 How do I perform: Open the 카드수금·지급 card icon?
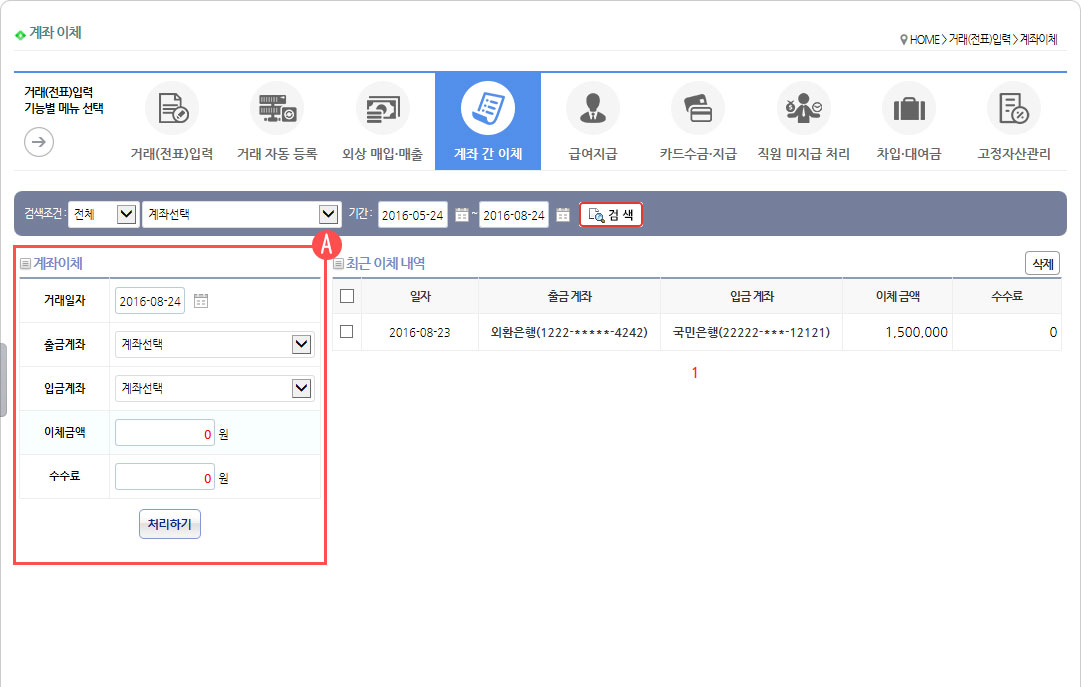[x=698, y=108]
